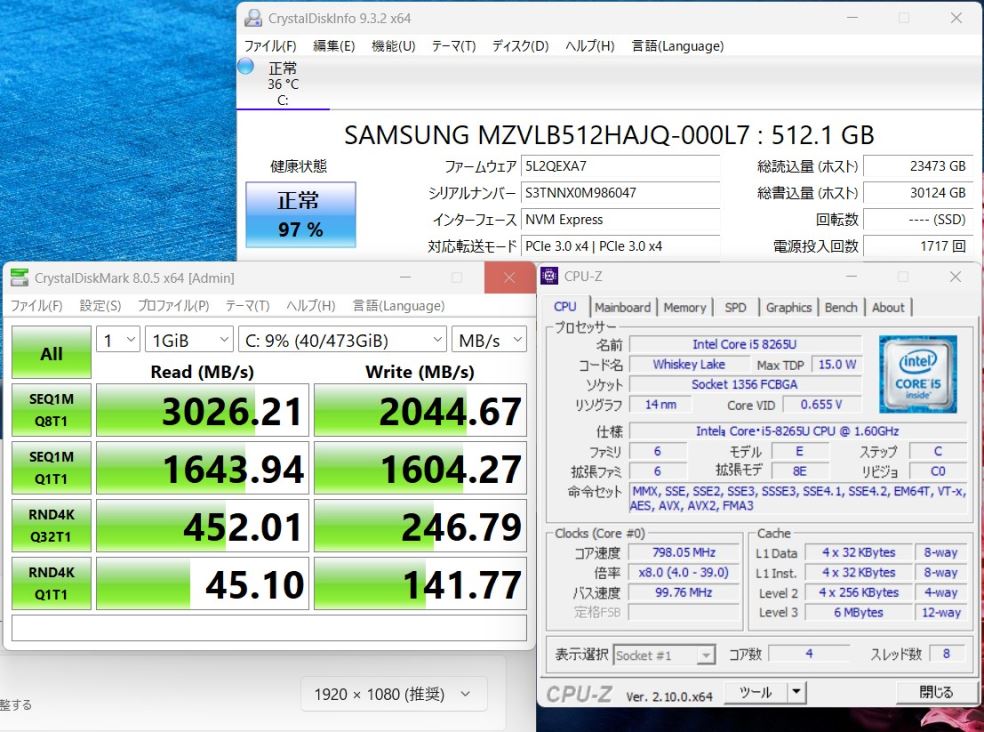The width and height of the screenshot is (984, 732).
Task: Run the SEQ1M Q8T1 test
Action: (51, 410)
